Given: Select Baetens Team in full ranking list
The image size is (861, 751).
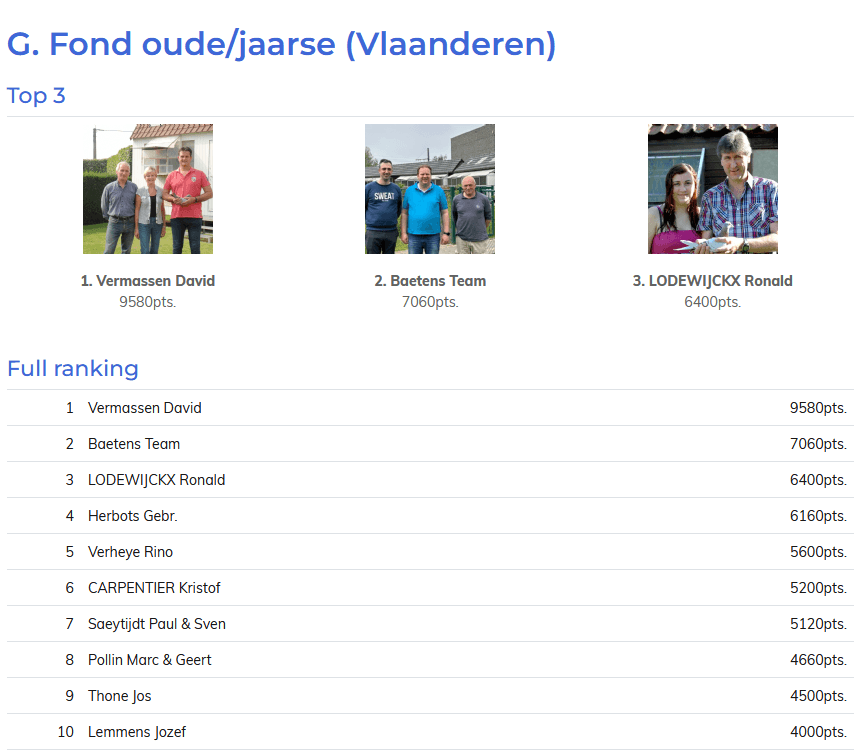Looking at the screenshot, I should point(134,444).
